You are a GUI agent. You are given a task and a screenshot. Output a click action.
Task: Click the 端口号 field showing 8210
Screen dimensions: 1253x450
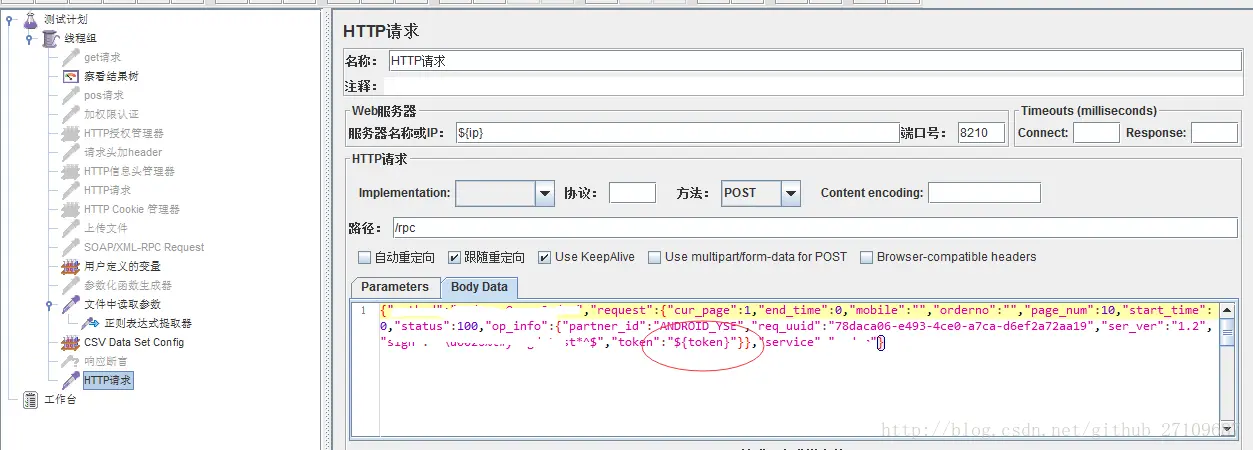pyautogui.click(x=980, y=133)
